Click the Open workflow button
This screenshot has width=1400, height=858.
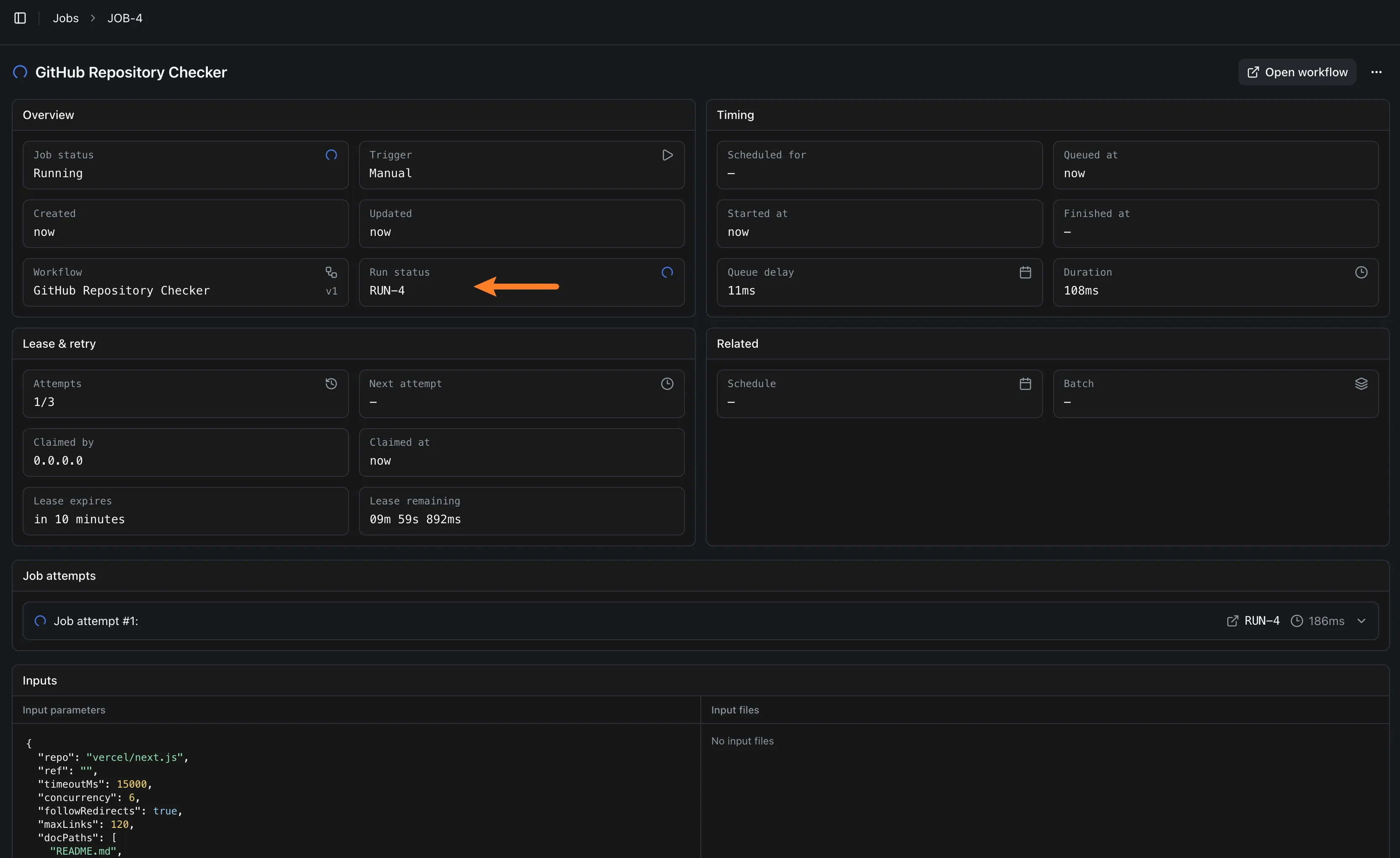[1297, 72]
